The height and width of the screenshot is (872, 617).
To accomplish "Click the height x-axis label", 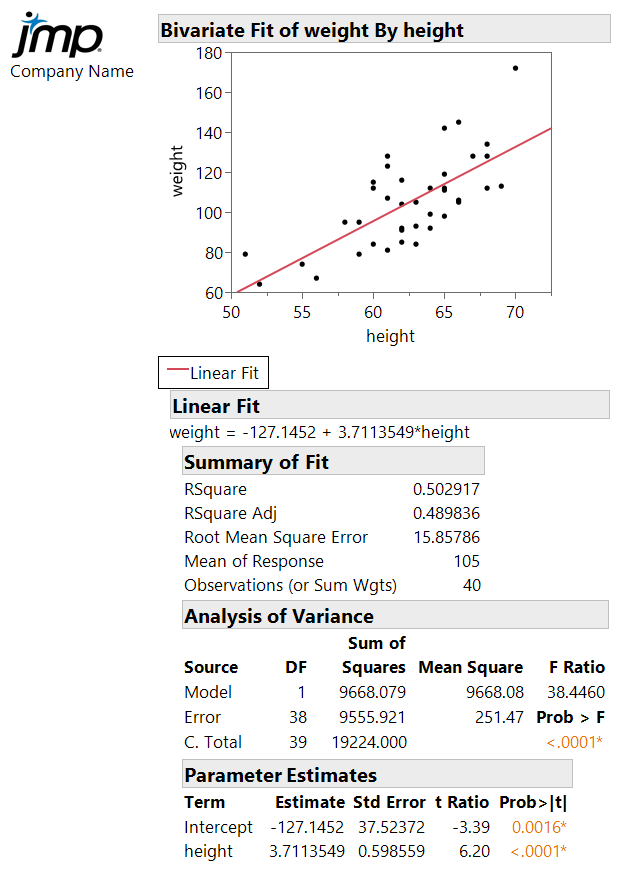I will coord(390,336).
